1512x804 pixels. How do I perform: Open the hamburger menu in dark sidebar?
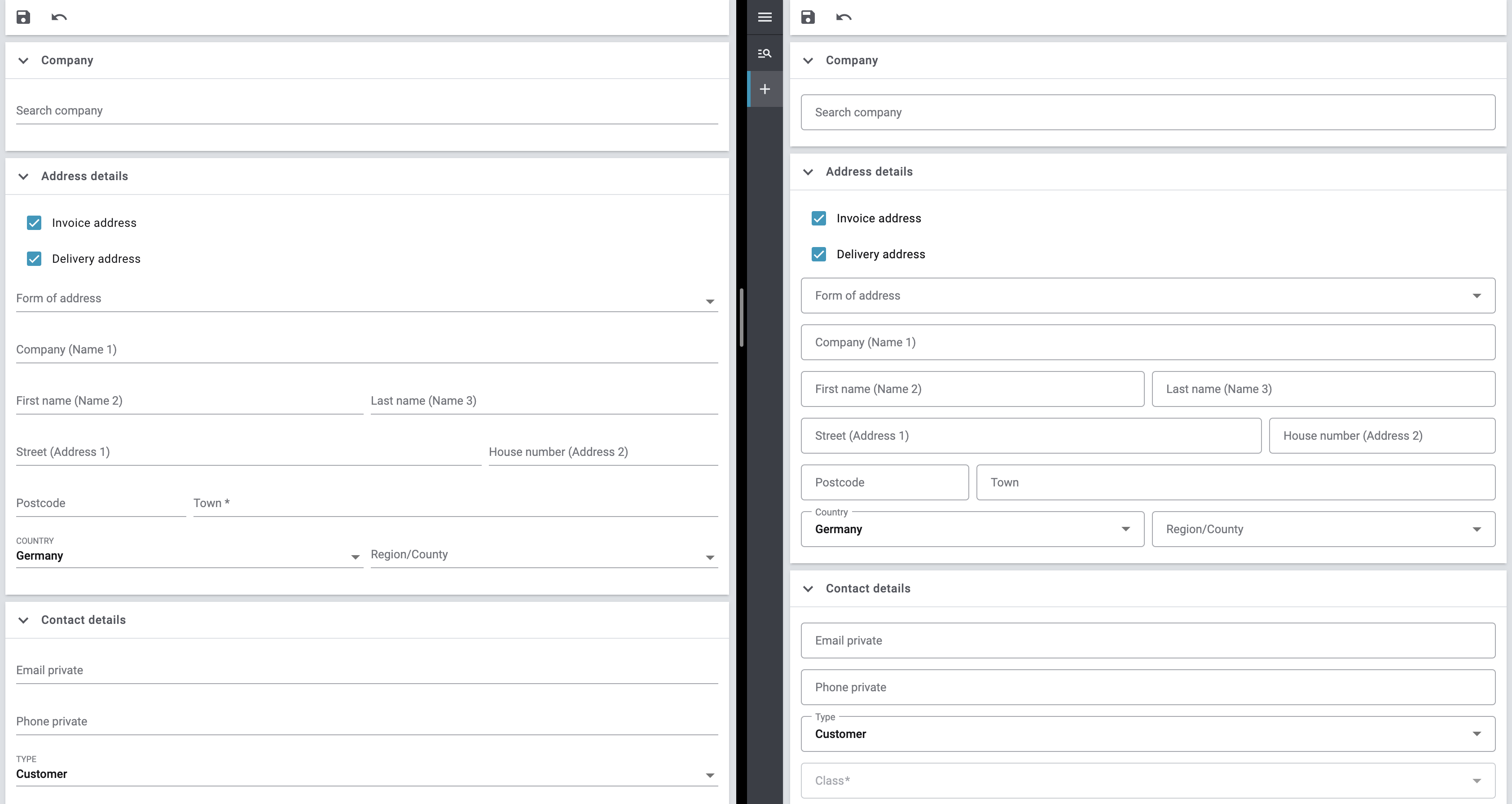(x=764, y=17)
